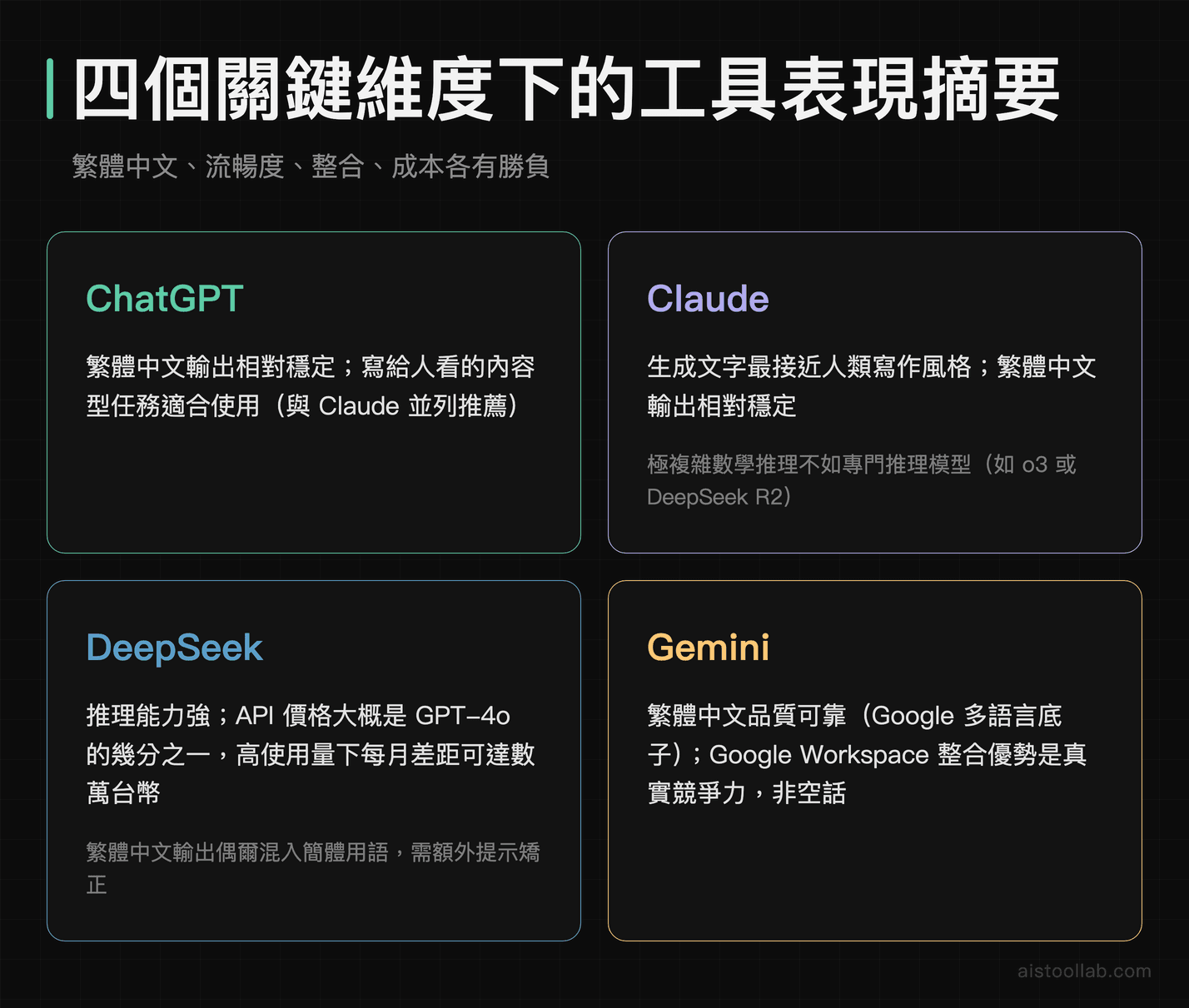The width and height of the screenshot is (1189, 1008).
Task: Click the Claude card heading
Action: [708, 299]
